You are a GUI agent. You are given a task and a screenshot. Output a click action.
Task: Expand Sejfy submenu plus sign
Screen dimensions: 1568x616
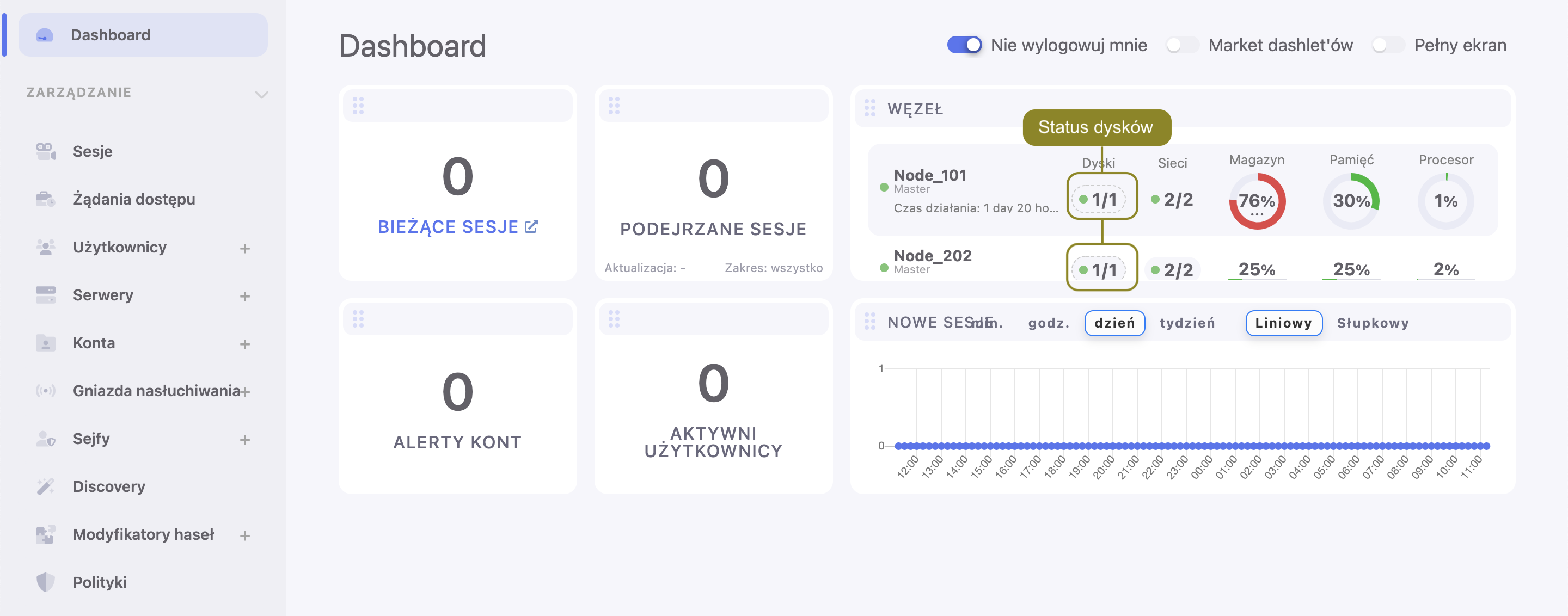click(244, 440)
